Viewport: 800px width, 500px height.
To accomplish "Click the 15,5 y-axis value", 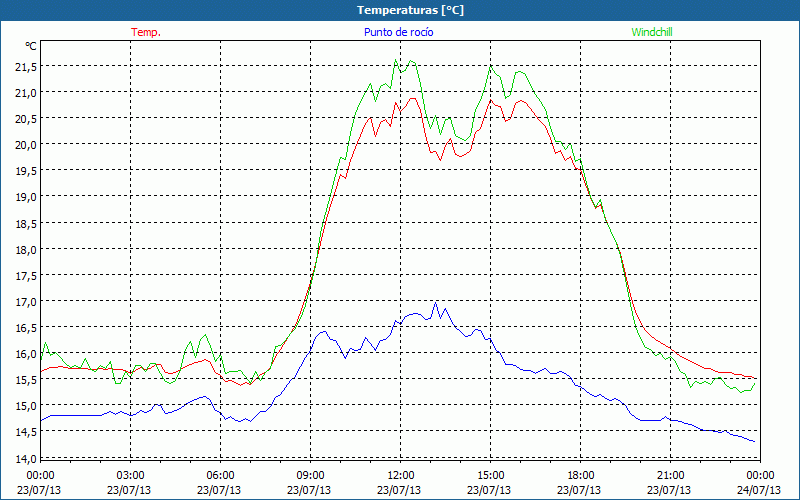I will point(27,380).
